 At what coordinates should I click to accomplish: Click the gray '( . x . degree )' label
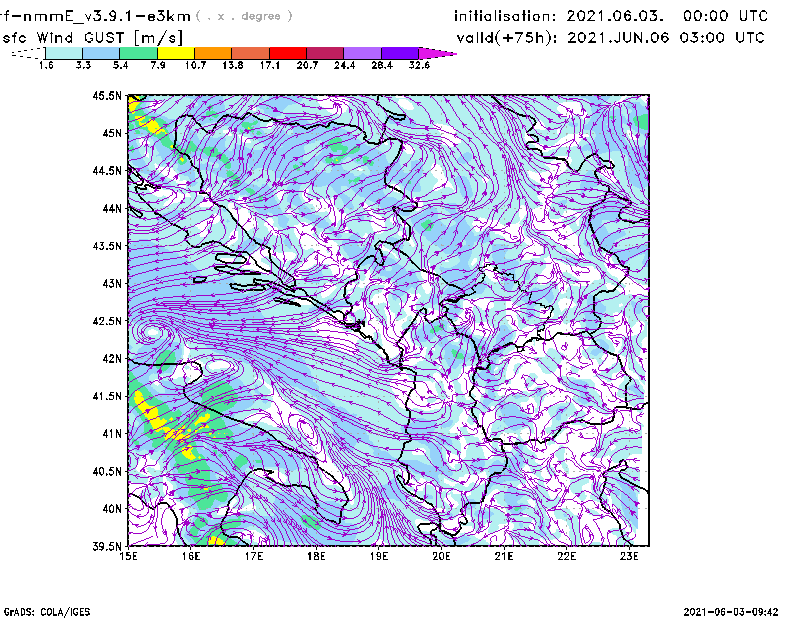[x=244, y=16]
